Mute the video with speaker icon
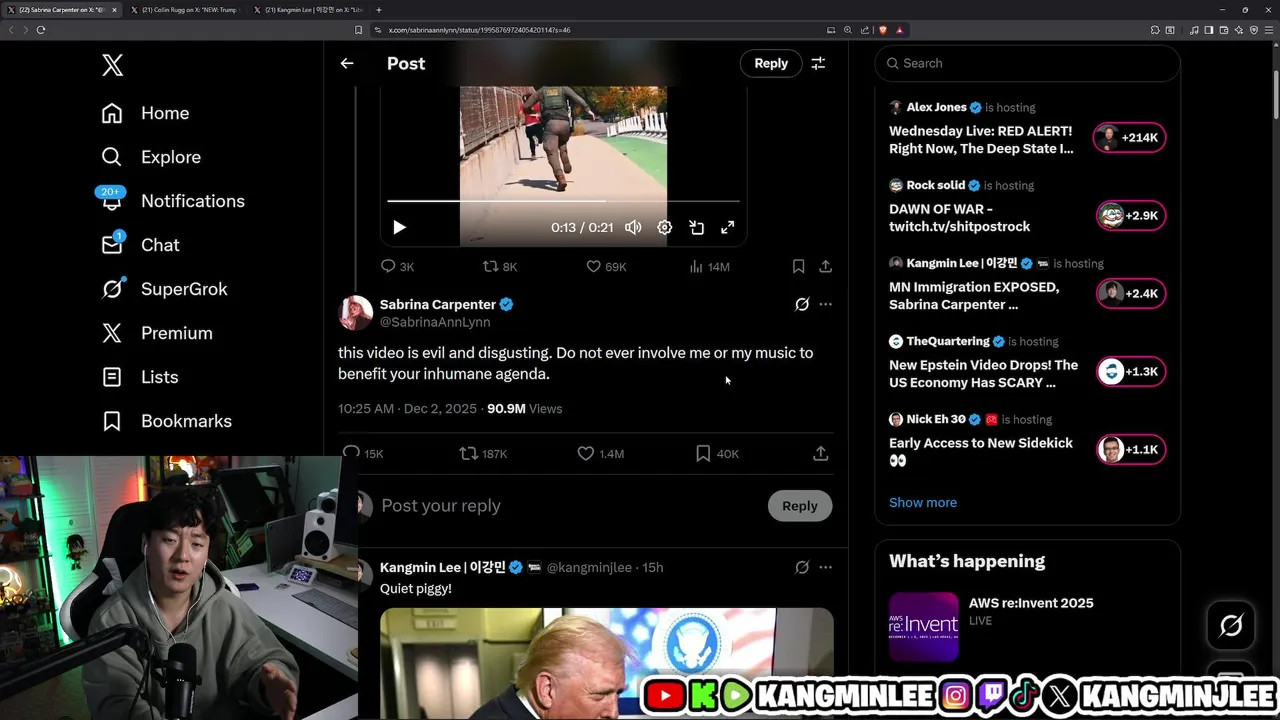Viewport: 1280px width, 720px height. 633,227
